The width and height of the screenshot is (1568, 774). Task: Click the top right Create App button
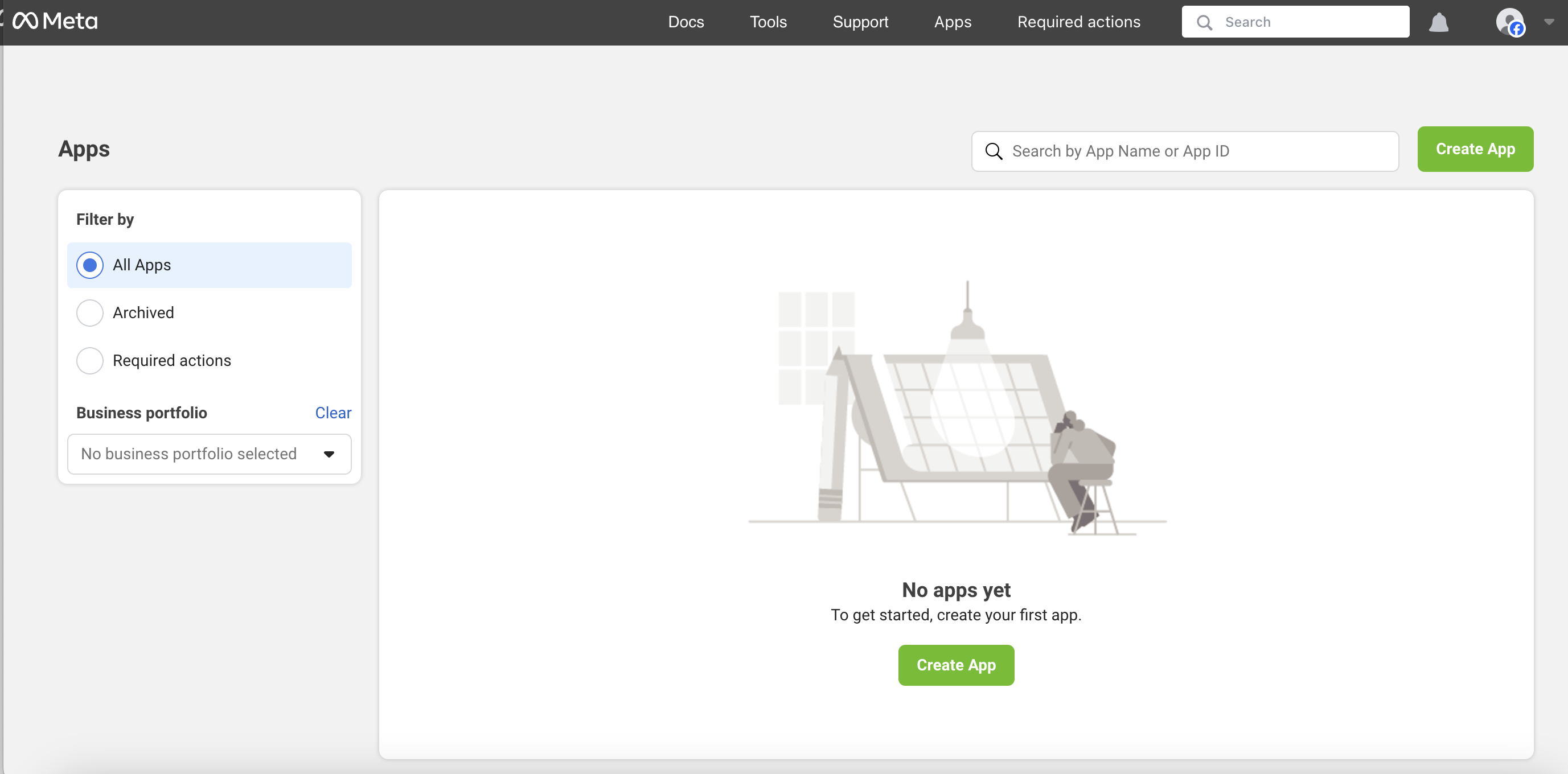pyautogui.click(x=1475, y=149)
